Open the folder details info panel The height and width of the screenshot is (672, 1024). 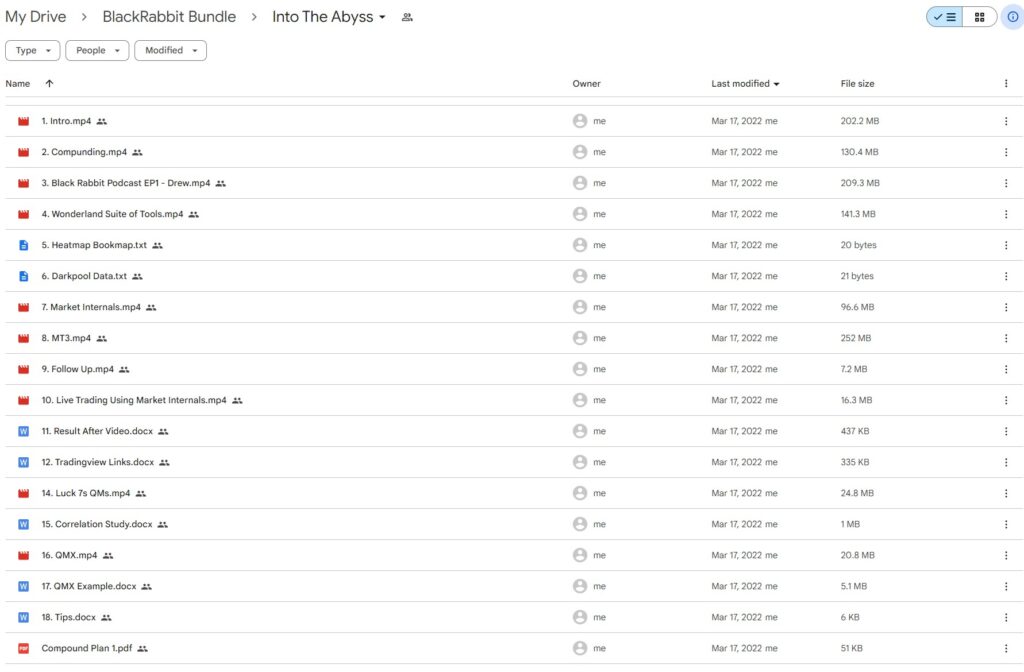pyautogui.click(x=1012, y=17)
